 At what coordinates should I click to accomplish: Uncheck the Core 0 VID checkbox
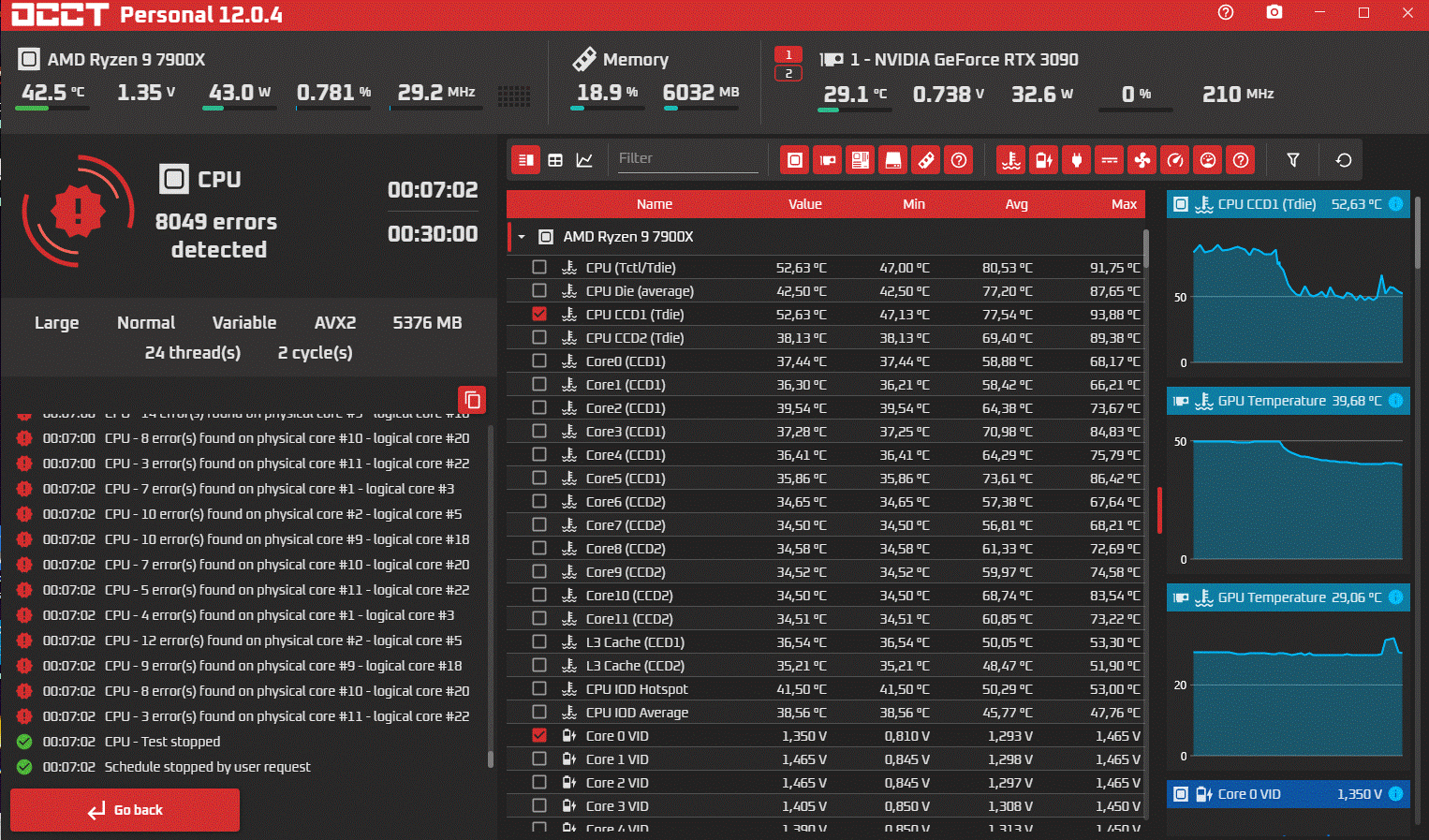click(539, 735)
